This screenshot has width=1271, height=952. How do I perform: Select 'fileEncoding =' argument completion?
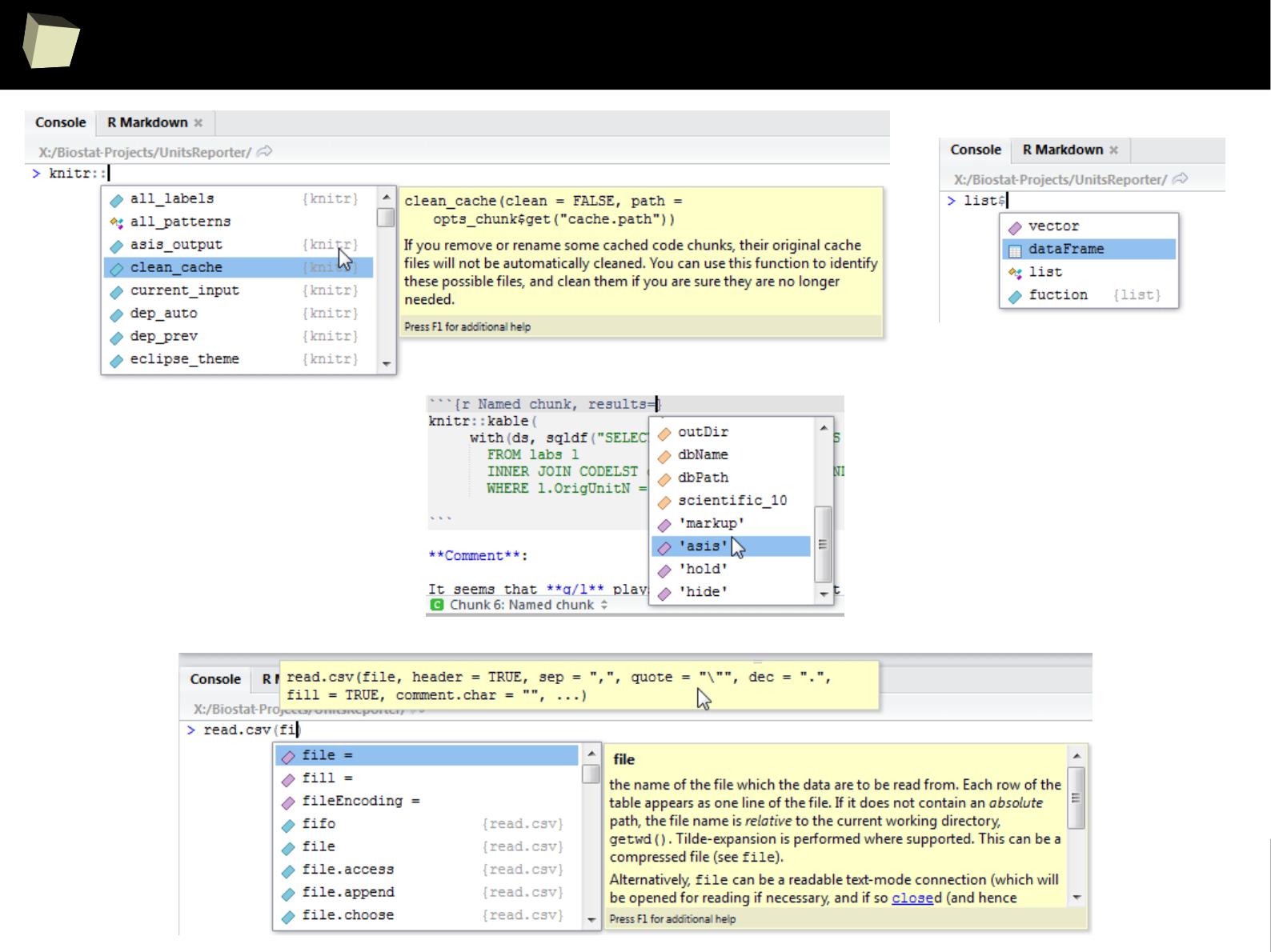pyautogui.click(x=427, y=801)
